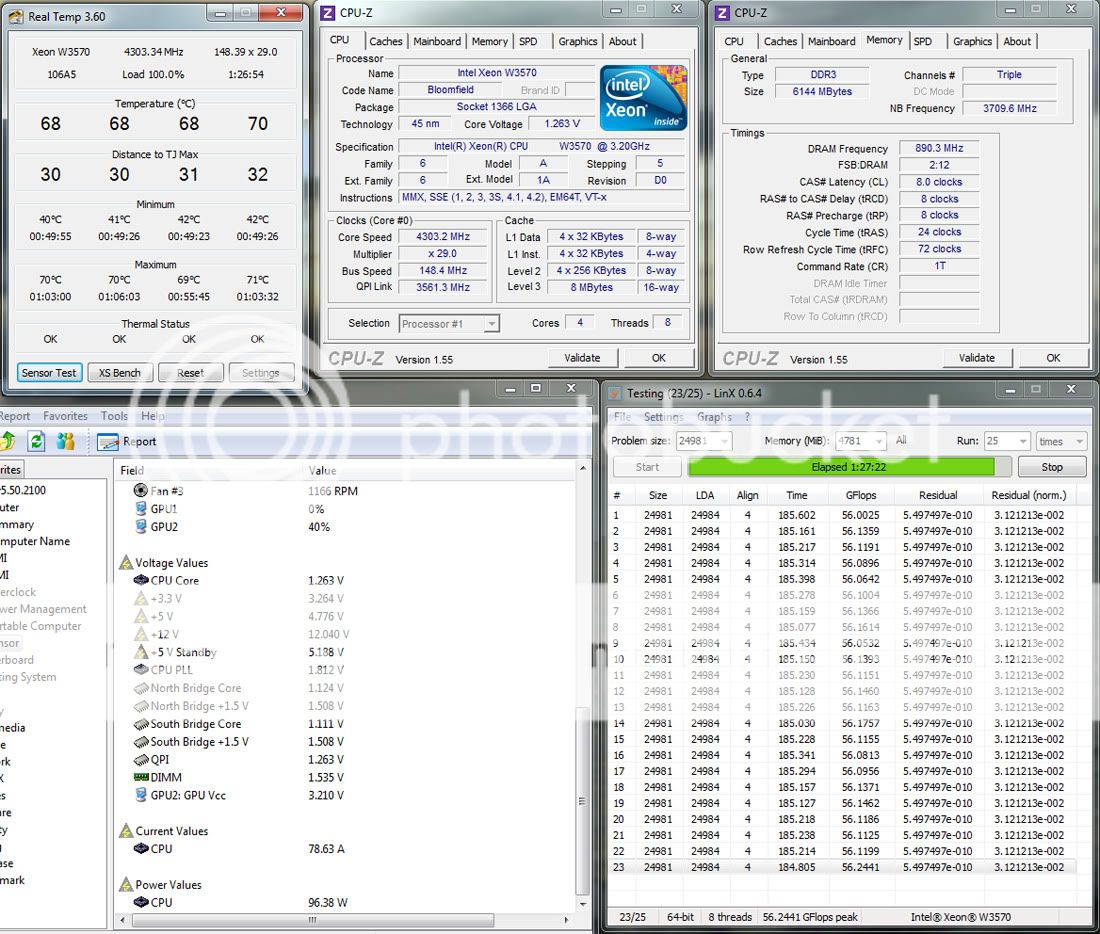Click CPU-Z icon in left window title bar

coord(328,13)
